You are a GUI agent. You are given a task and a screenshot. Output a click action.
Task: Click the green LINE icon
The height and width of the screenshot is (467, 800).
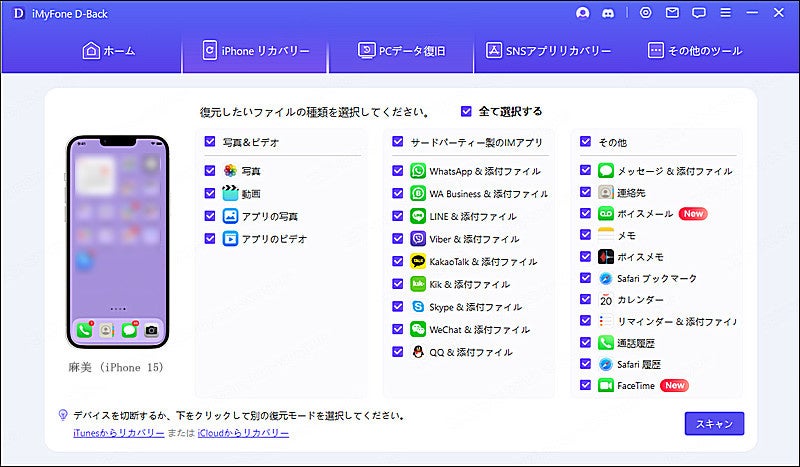coord(418,216)
